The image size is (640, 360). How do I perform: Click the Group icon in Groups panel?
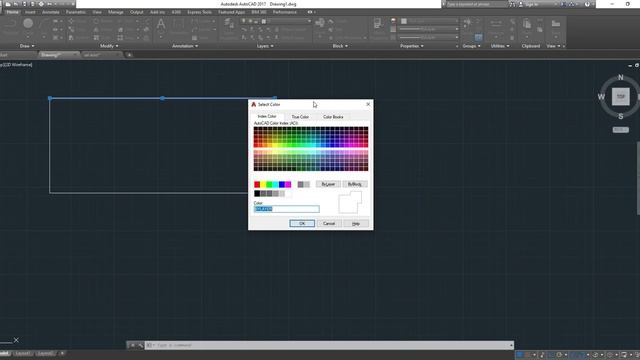pos(468,23)
